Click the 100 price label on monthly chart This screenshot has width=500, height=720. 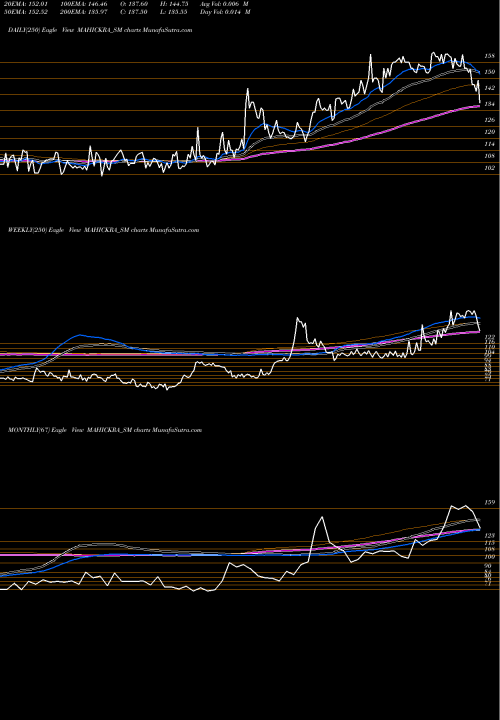pos(490,557)
